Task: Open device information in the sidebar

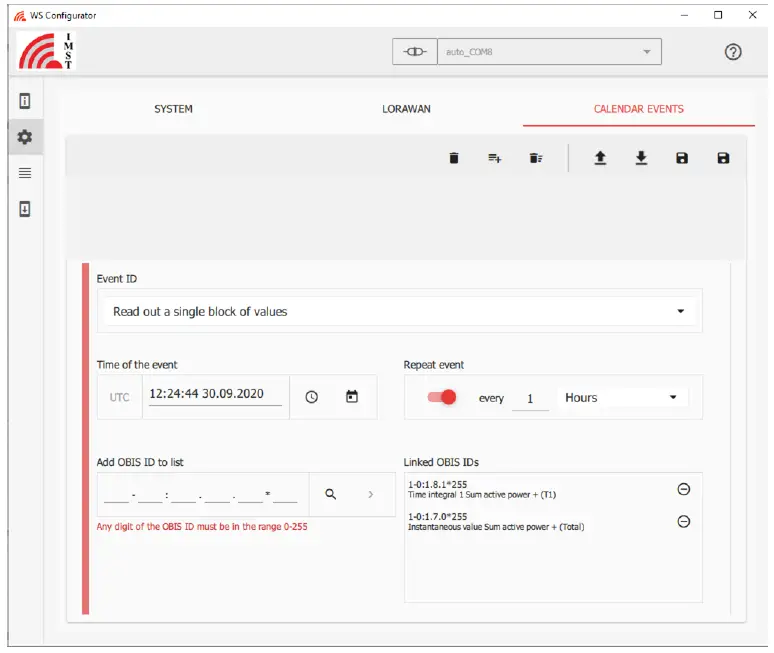Action: 25,101
